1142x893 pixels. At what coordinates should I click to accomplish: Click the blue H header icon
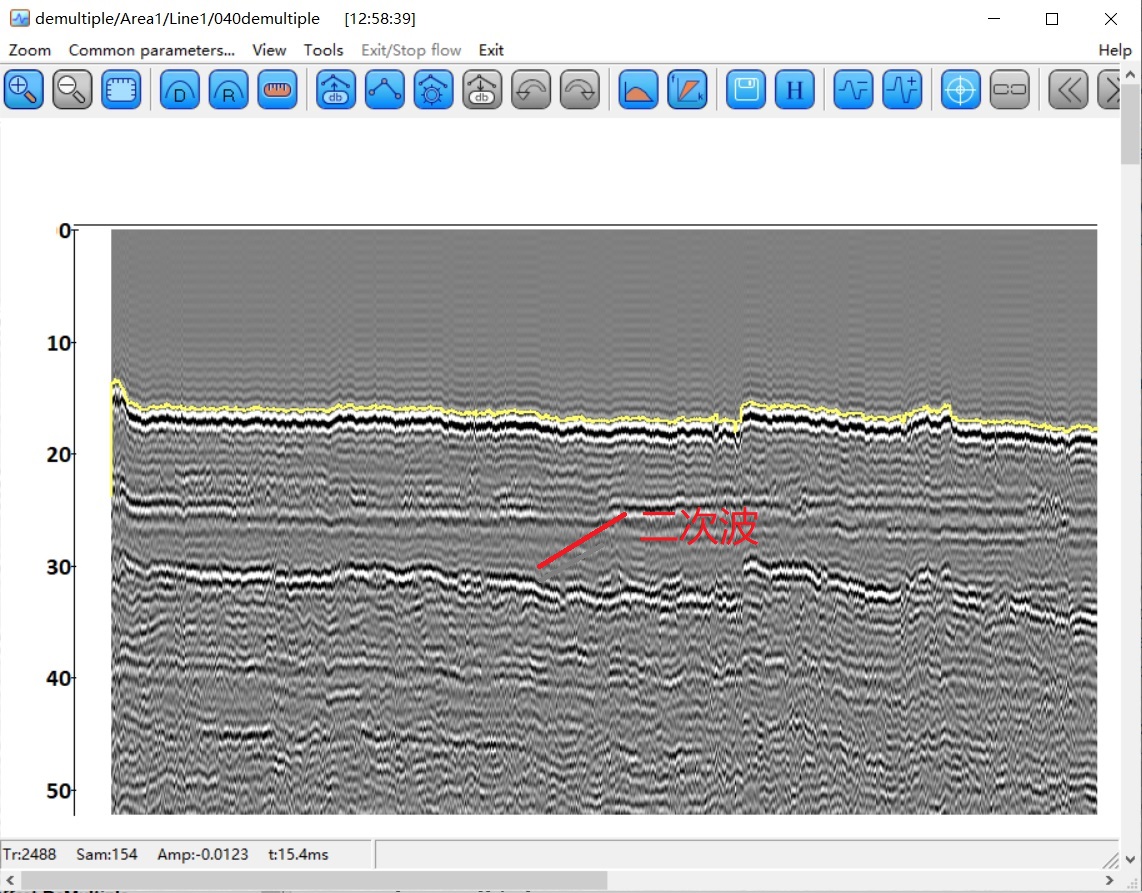[x=795, y=90]
